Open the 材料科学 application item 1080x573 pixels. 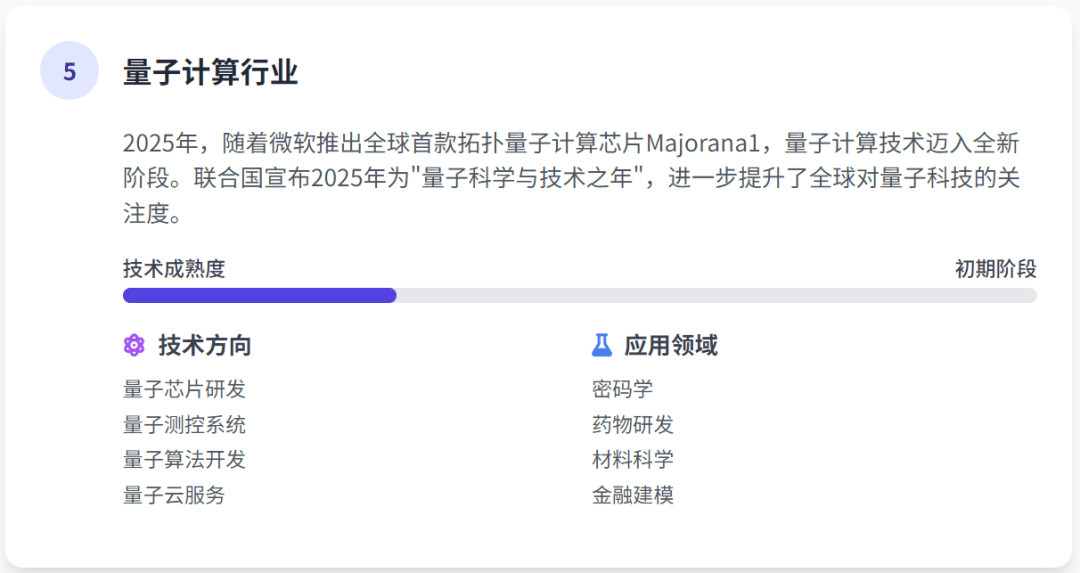tap(632, 459)
